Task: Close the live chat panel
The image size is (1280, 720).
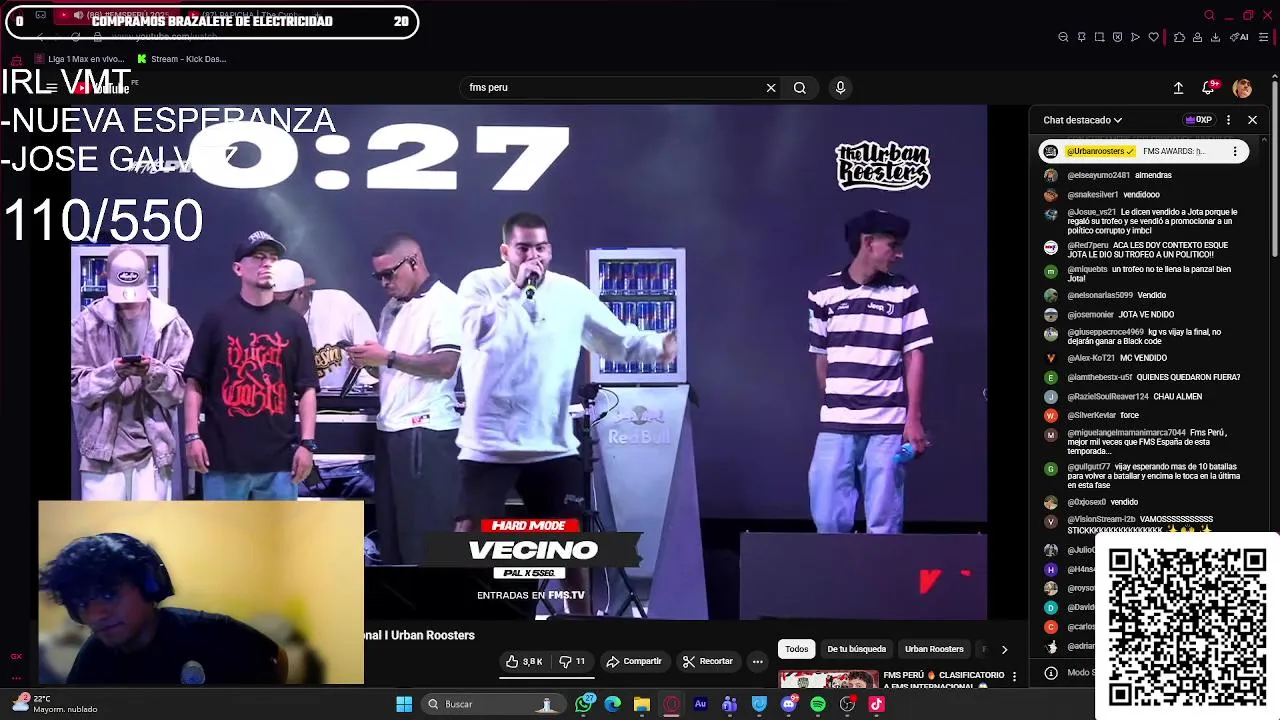Action: 1252,120
